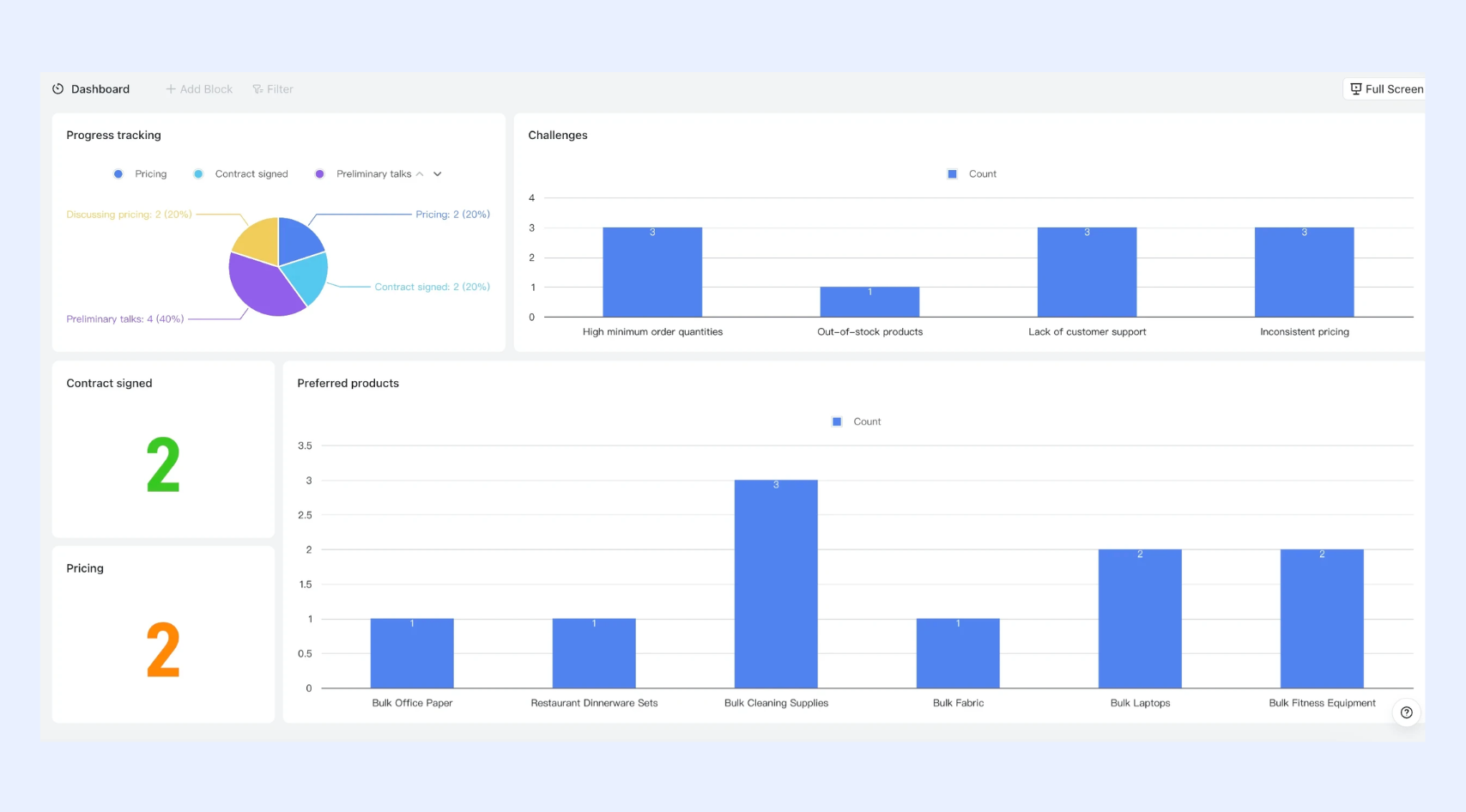Click the Dashboard clock icon
1466x812 pixels.
[58, 89]
